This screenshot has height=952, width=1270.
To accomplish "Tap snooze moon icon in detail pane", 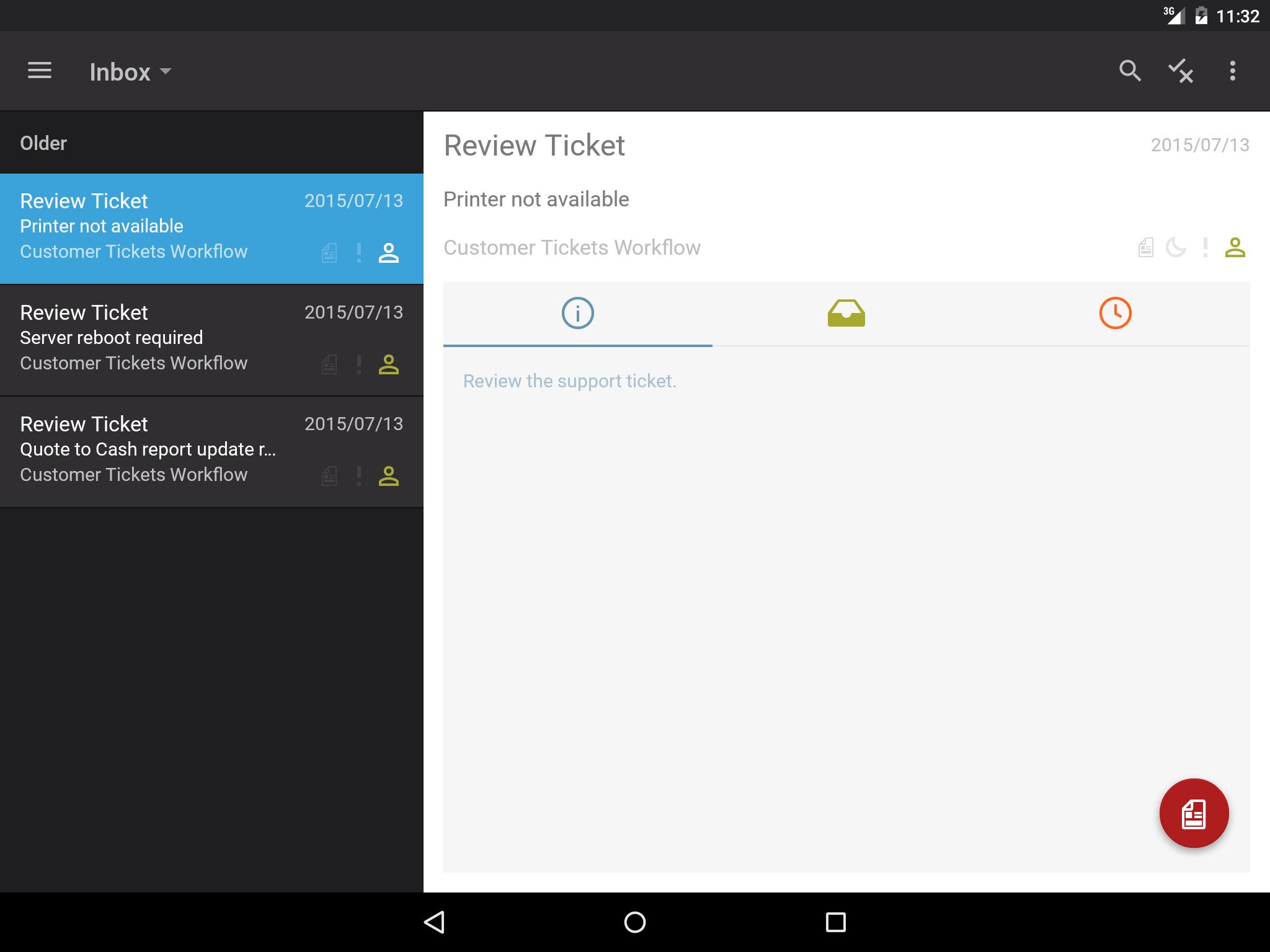I will [1176, 248].
